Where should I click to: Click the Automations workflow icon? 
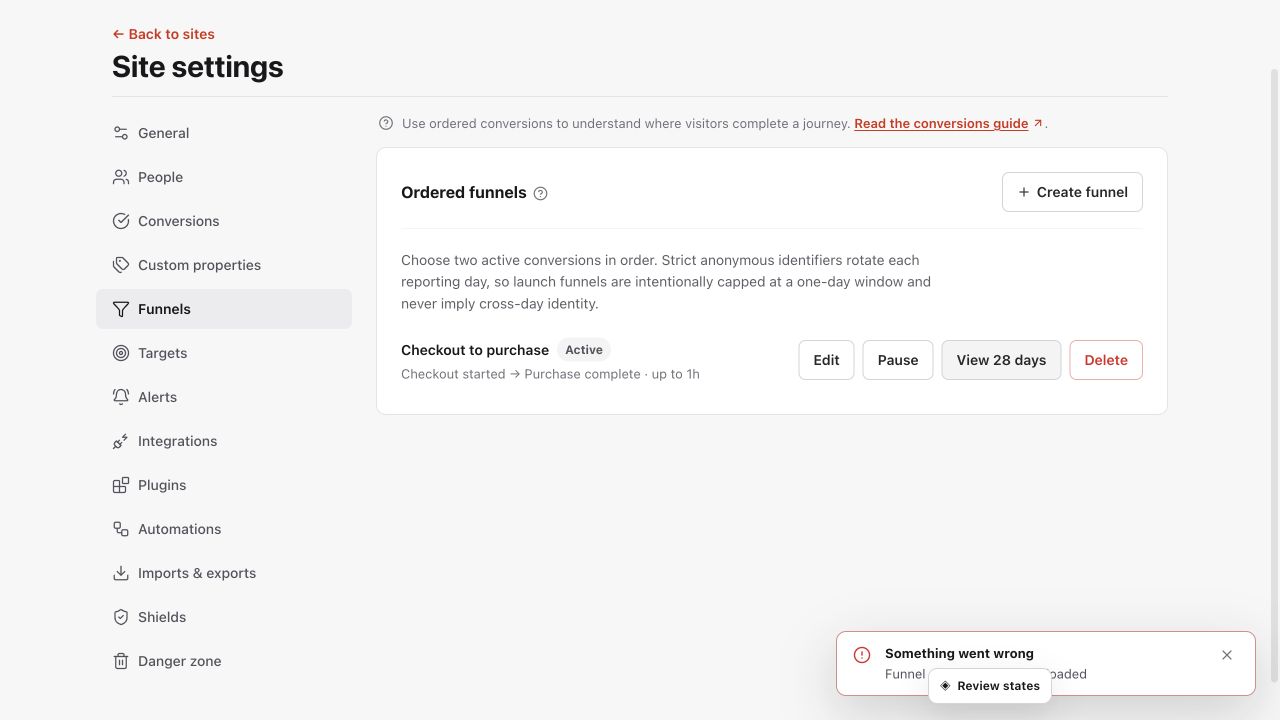(121, 529)
